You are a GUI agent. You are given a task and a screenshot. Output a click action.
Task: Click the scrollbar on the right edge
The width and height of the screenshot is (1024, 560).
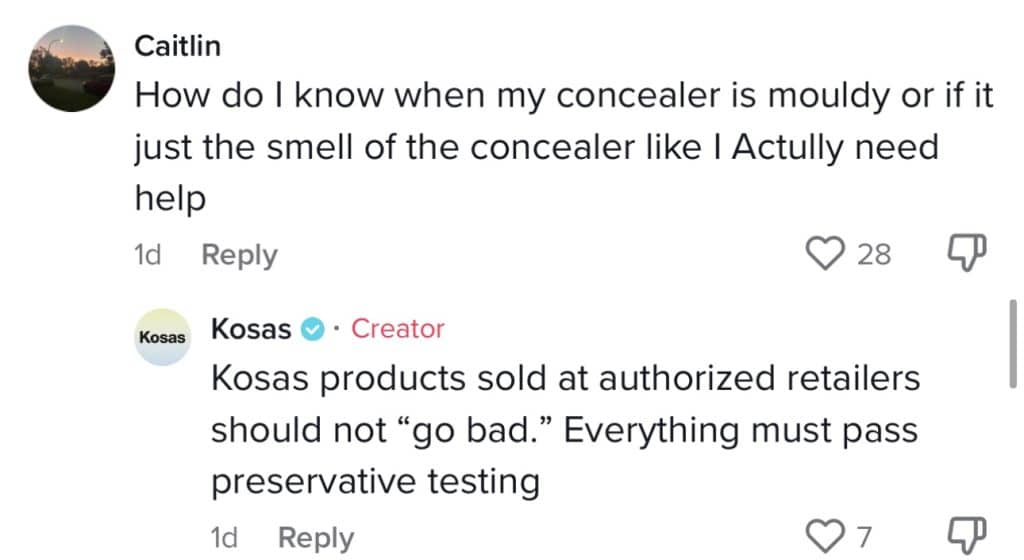1012,344
